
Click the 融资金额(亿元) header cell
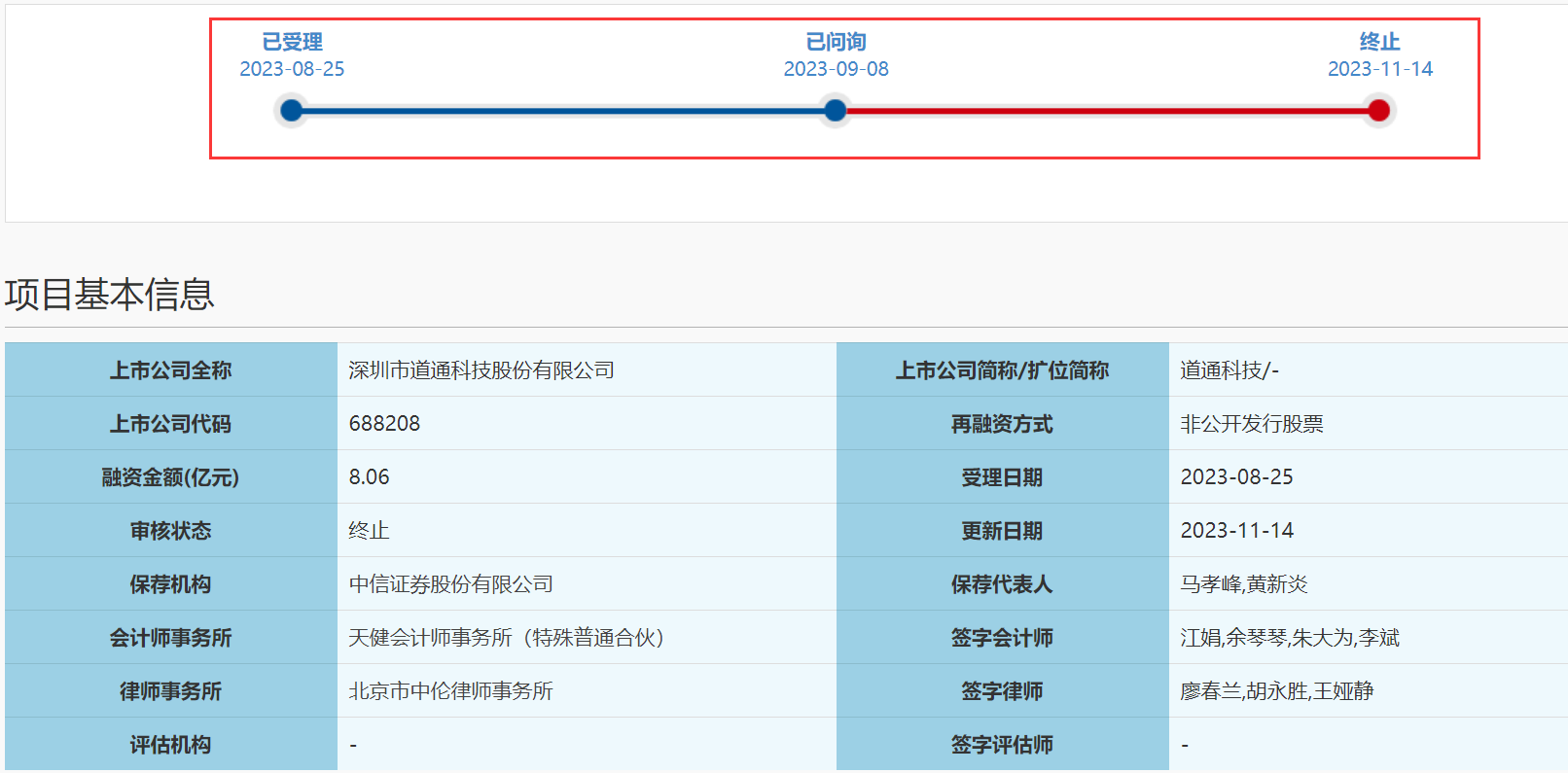click(171, 476)
